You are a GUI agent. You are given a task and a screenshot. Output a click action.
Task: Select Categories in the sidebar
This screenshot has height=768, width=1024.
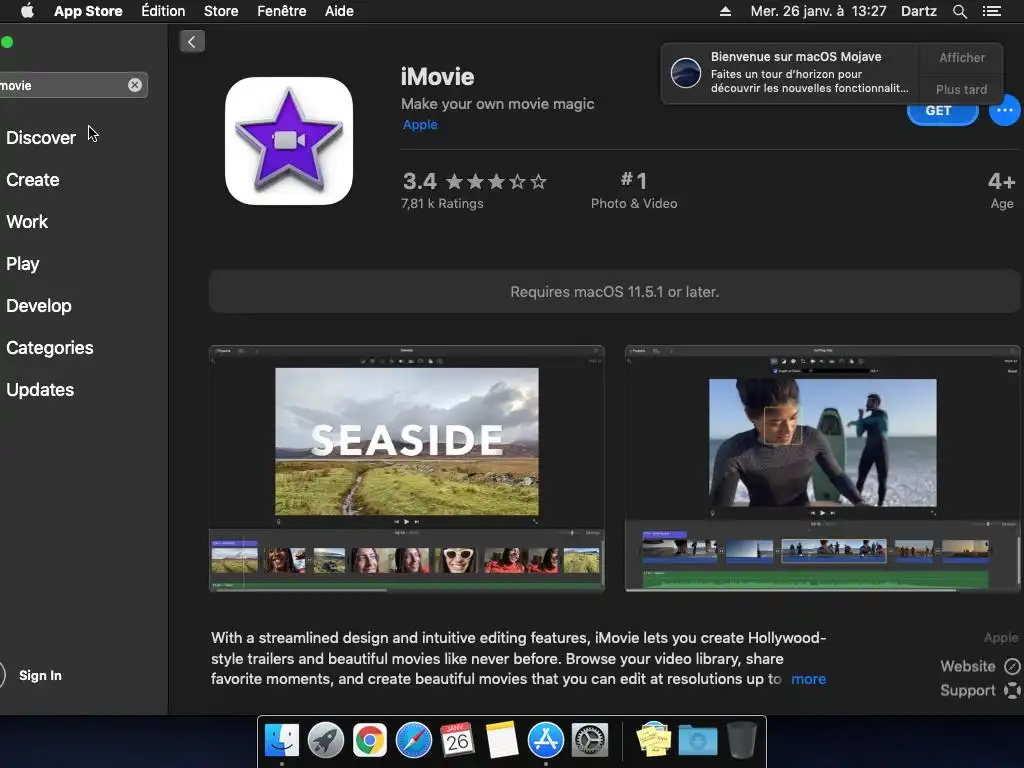[x=50, y=347]
